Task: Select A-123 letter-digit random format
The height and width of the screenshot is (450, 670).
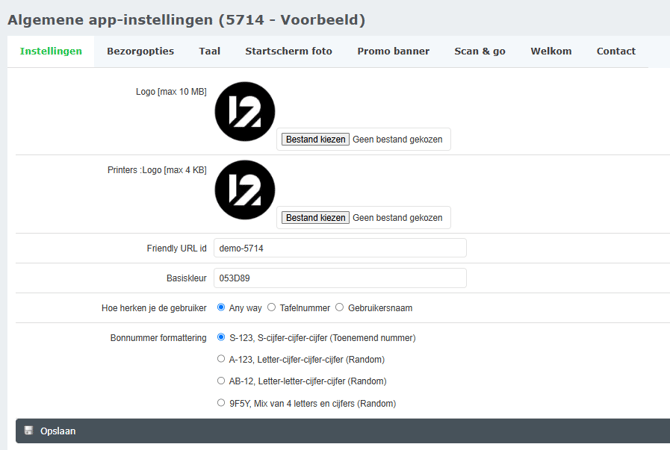Action: tap(221, 359)
